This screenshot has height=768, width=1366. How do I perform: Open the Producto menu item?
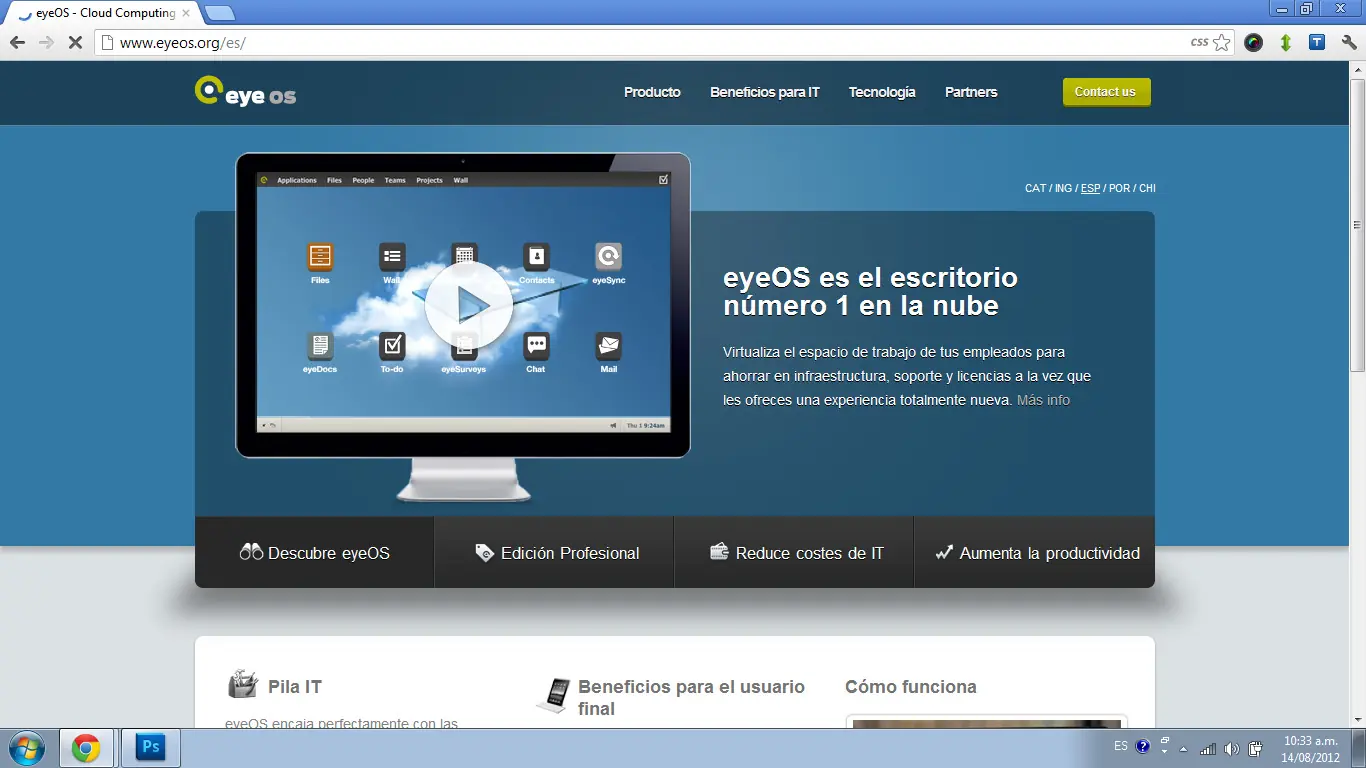[x=652, y=92]
